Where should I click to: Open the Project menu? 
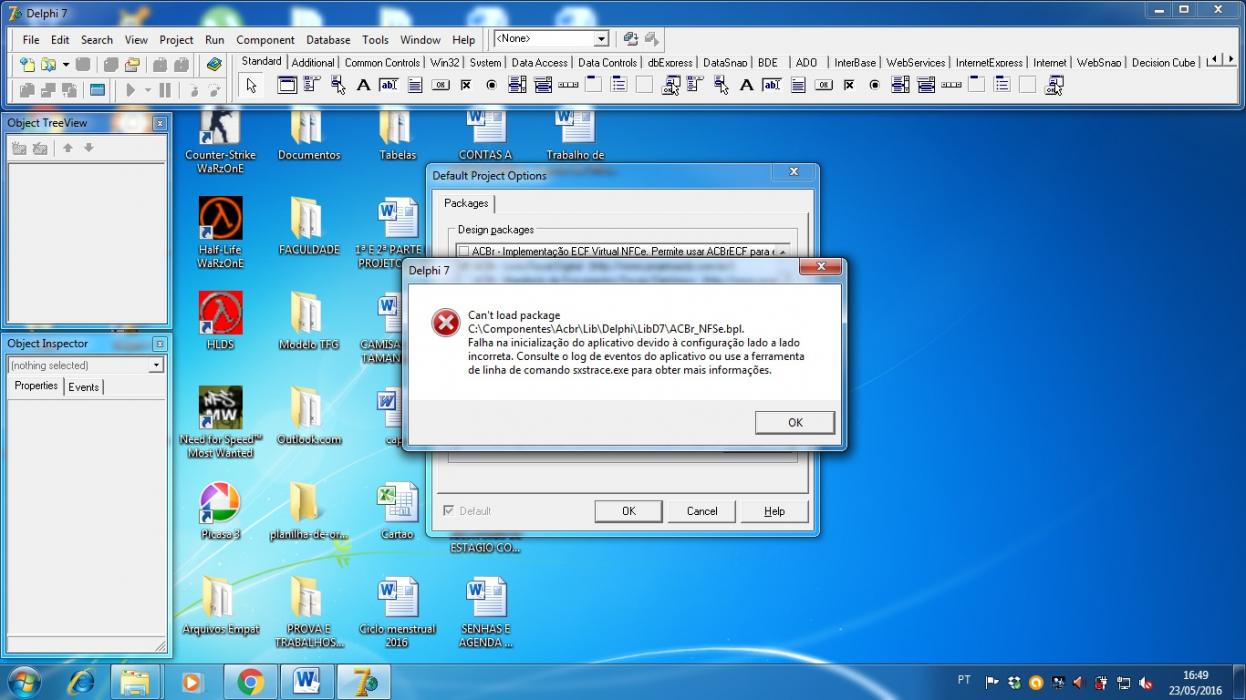pyautogui.click(x=176, y=40)
